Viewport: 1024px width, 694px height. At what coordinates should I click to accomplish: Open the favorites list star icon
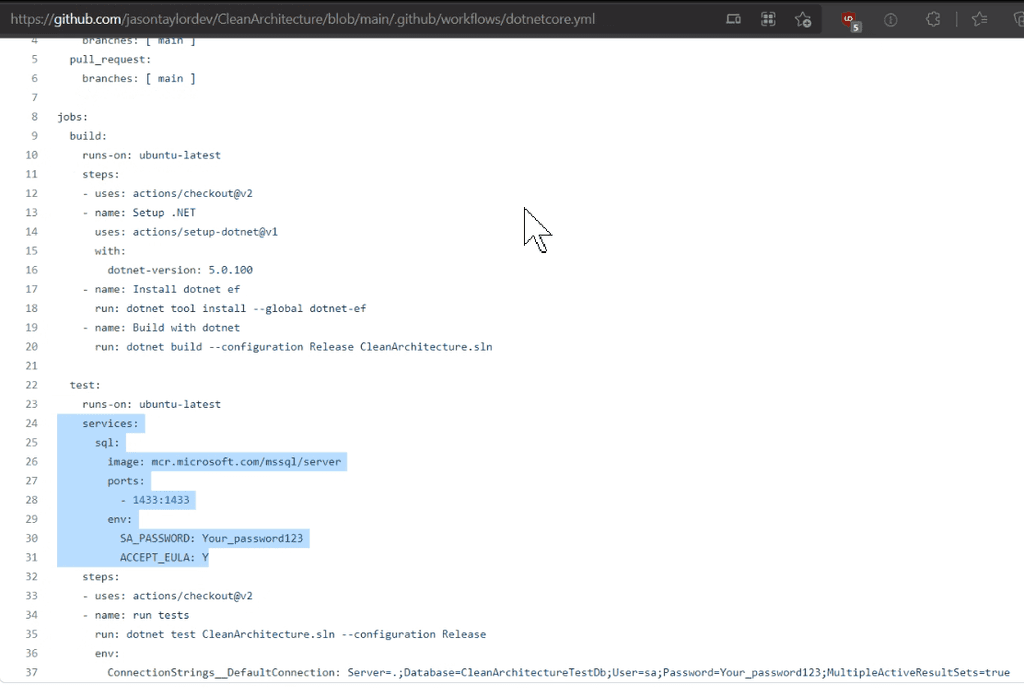(979, 19)
